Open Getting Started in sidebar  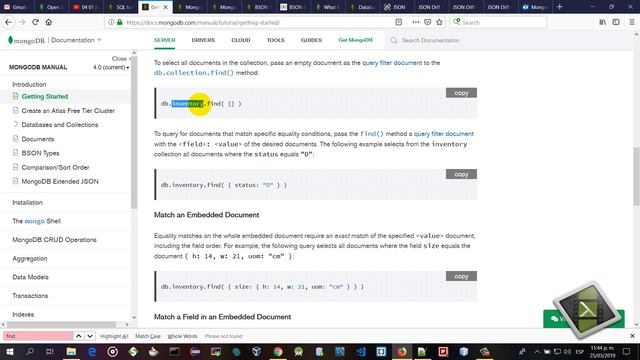[x=45, y=96]
